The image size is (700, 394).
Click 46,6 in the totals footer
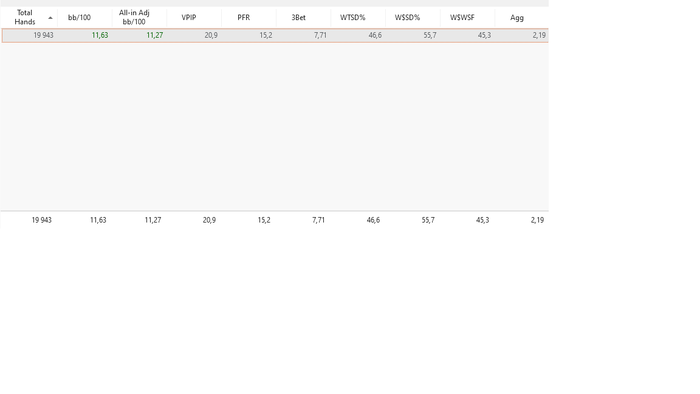373,220
